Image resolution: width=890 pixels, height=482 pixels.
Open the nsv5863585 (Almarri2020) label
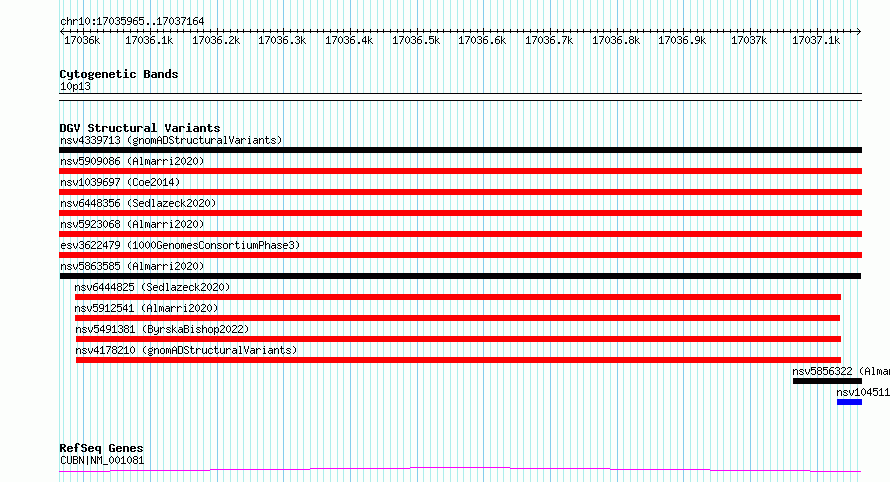point(132,266)
